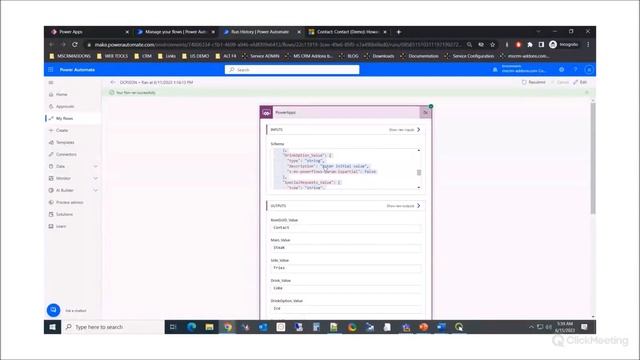Open the Documentation bookmark
Viewport: 640px width, 360px height.
click(x=419, y=56)
